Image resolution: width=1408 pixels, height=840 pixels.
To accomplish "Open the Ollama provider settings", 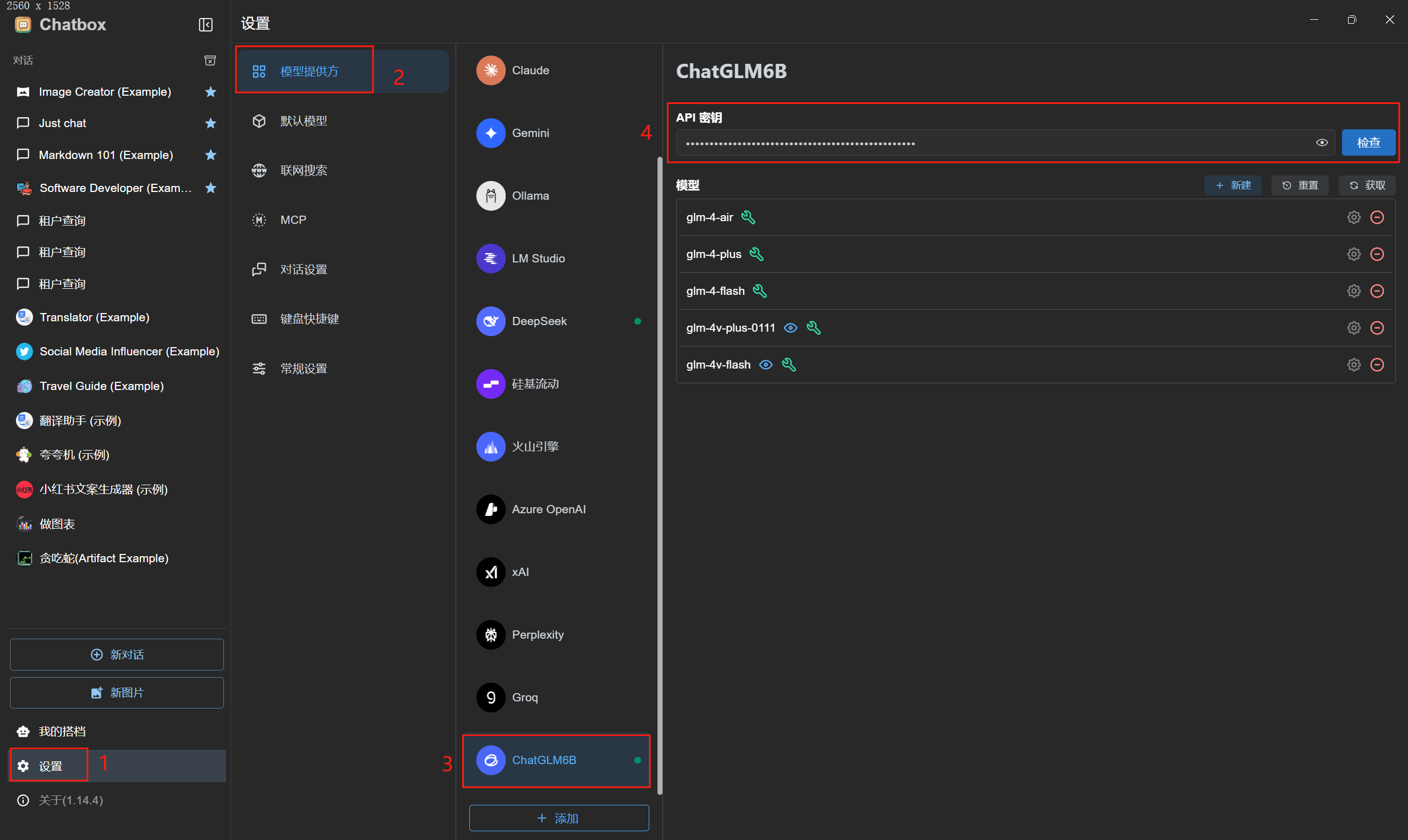I will point(530,195).
